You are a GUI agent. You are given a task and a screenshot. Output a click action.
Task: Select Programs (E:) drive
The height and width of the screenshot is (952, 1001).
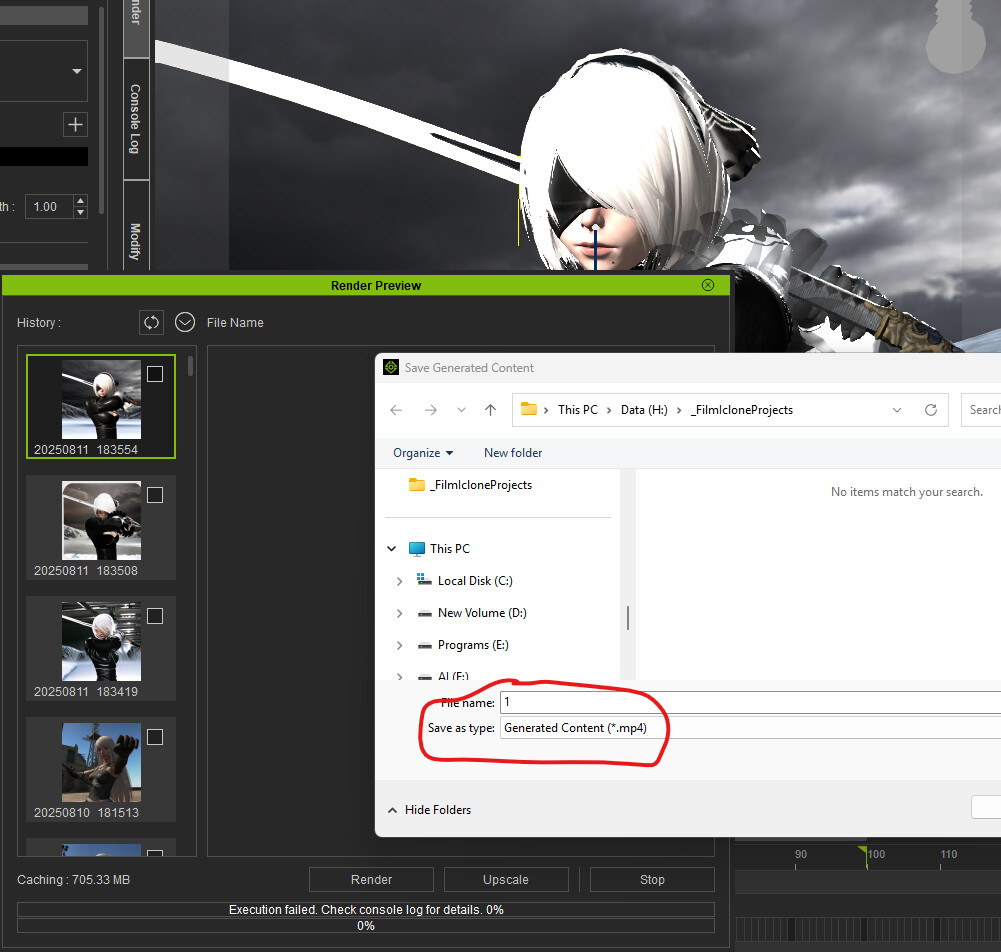coord(473,645)
